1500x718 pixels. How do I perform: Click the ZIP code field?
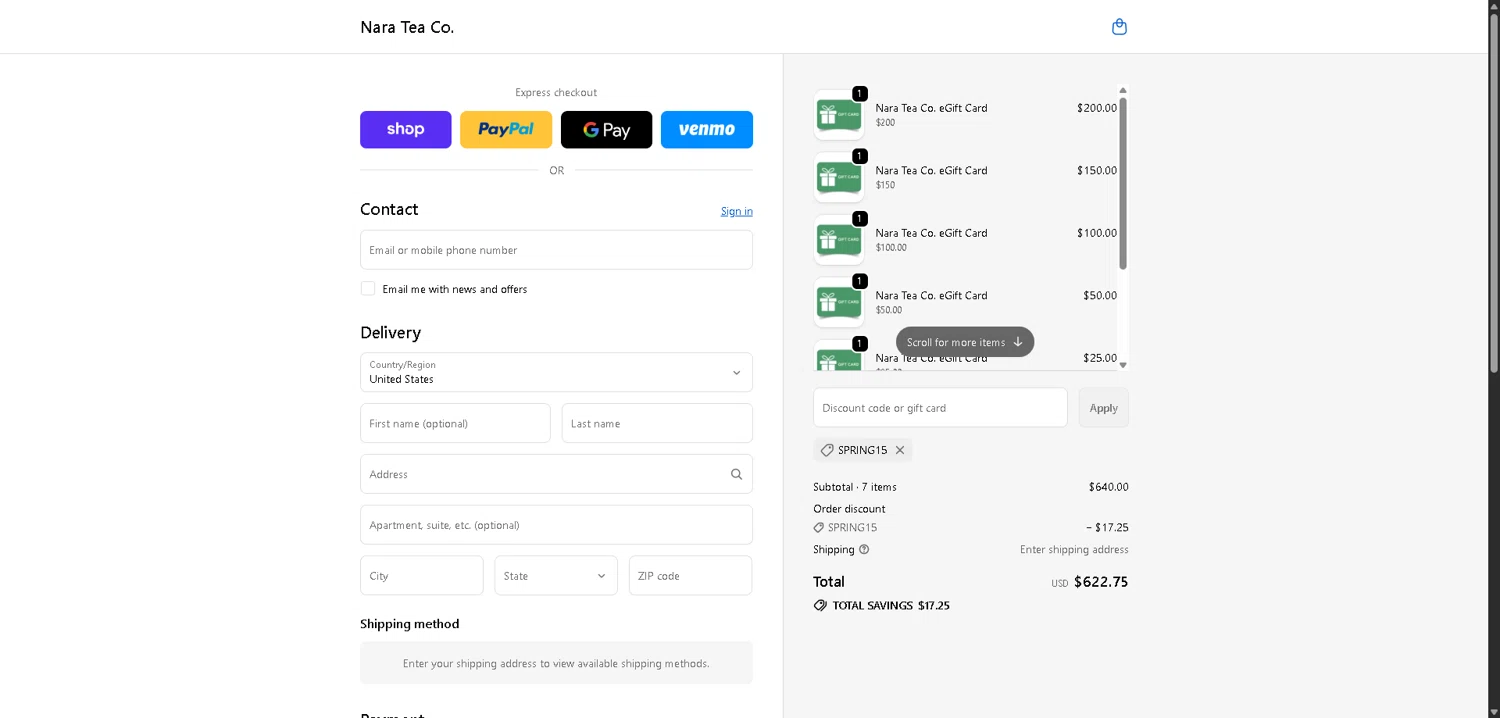coord(691,575)
